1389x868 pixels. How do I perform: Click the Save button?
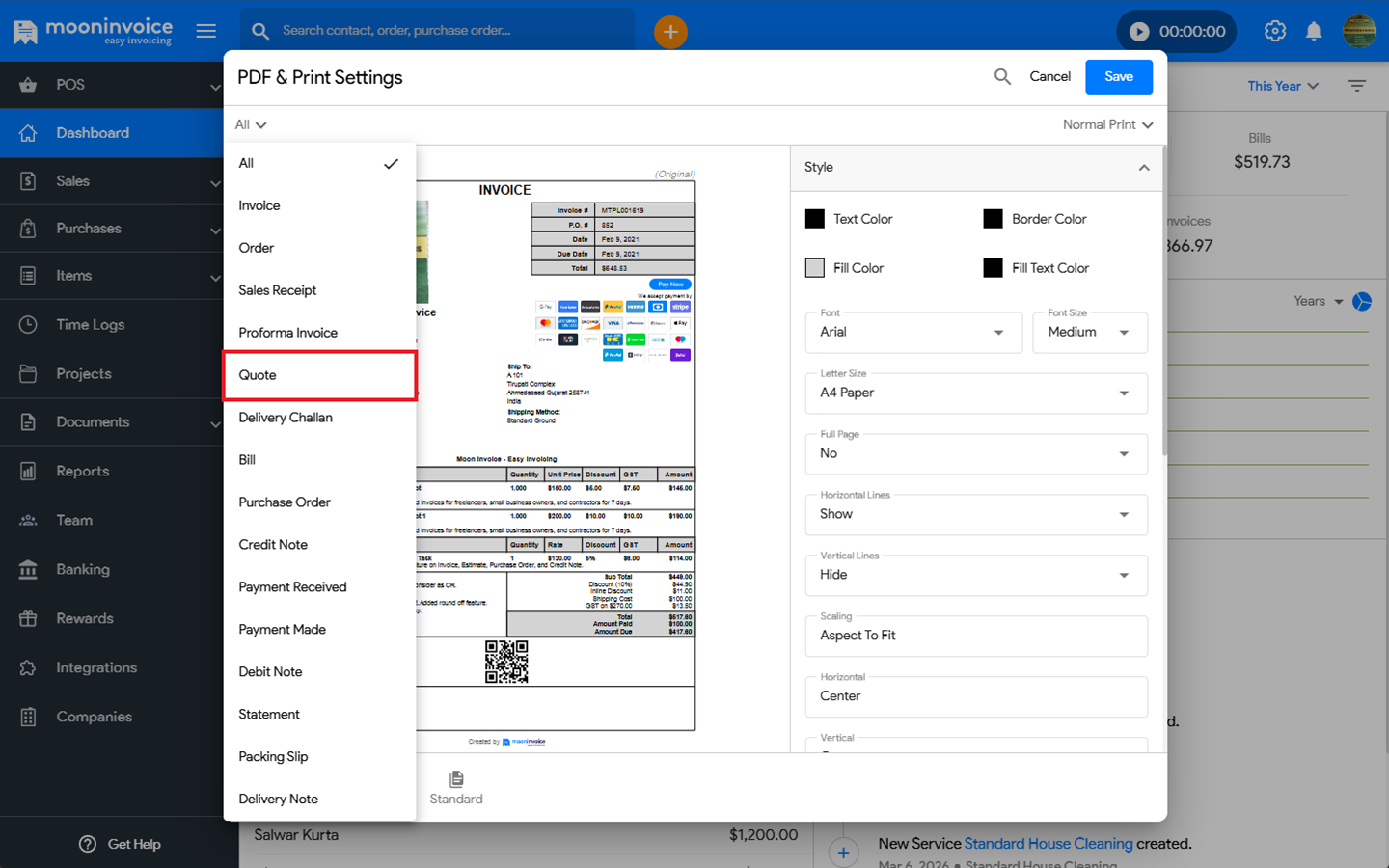tap(1118, 77)
